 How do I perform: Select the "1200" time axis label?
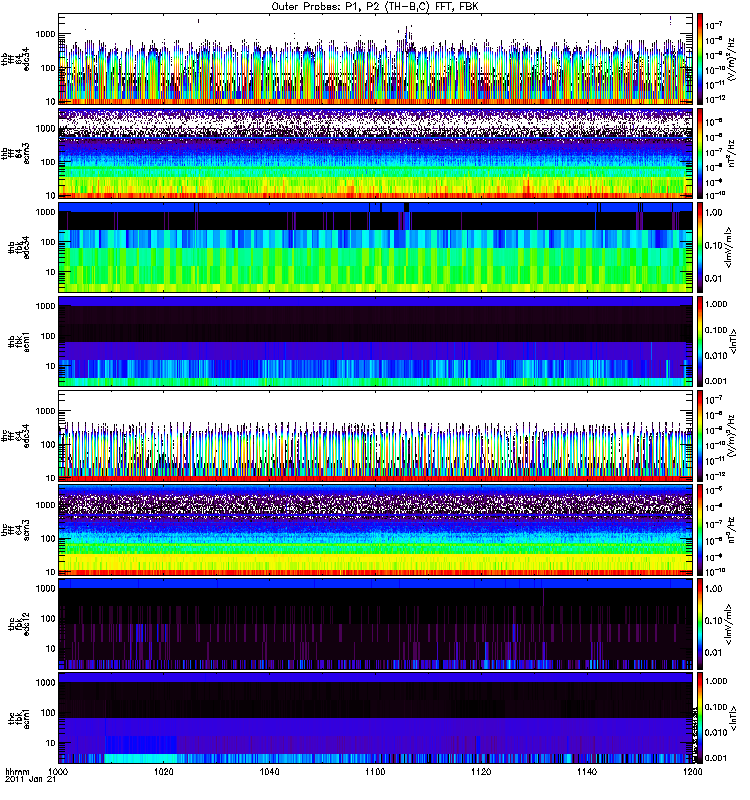(x=692, y=771)
